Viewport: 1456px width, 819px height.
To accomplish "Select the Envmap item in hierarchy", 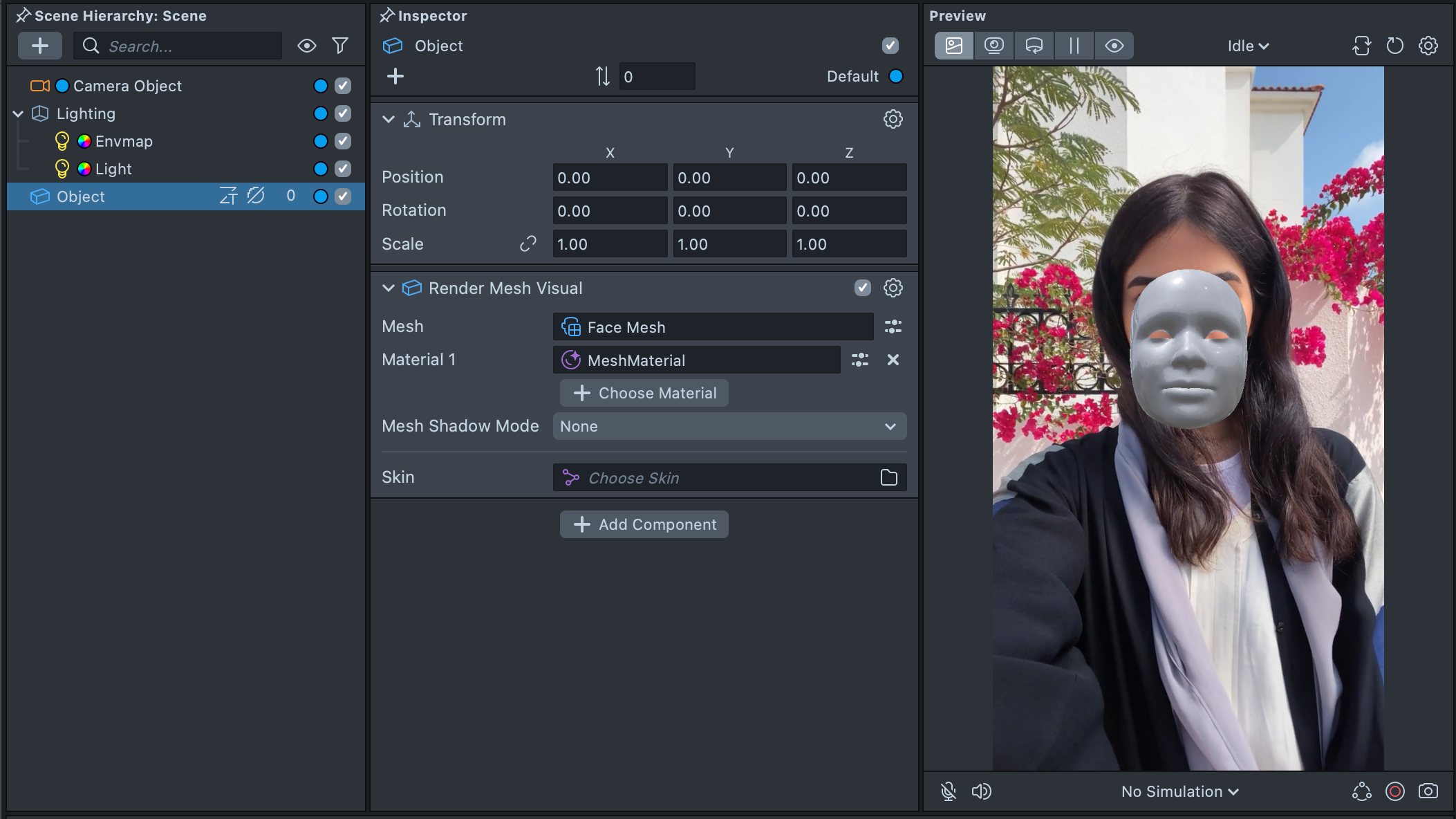I will pyautogui.click(x=124, y=141).
